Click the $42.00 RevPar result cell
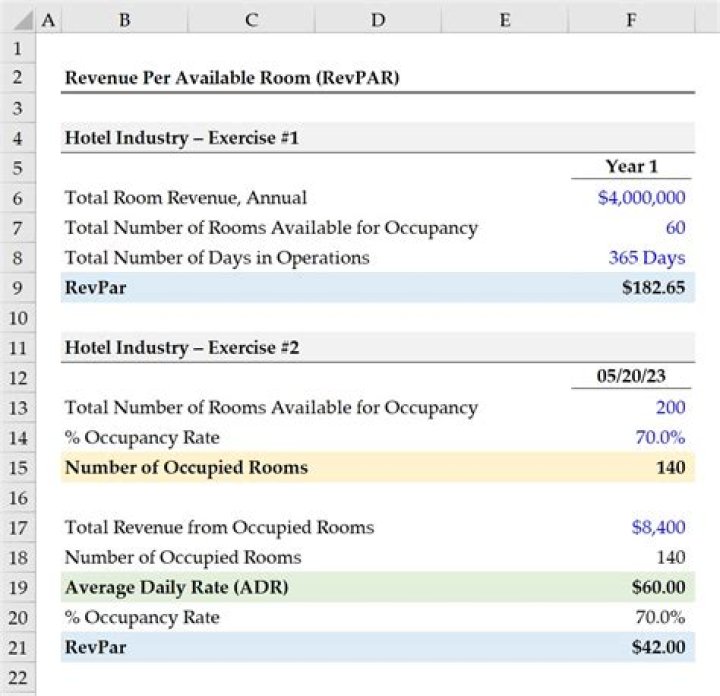 point(658,647)
